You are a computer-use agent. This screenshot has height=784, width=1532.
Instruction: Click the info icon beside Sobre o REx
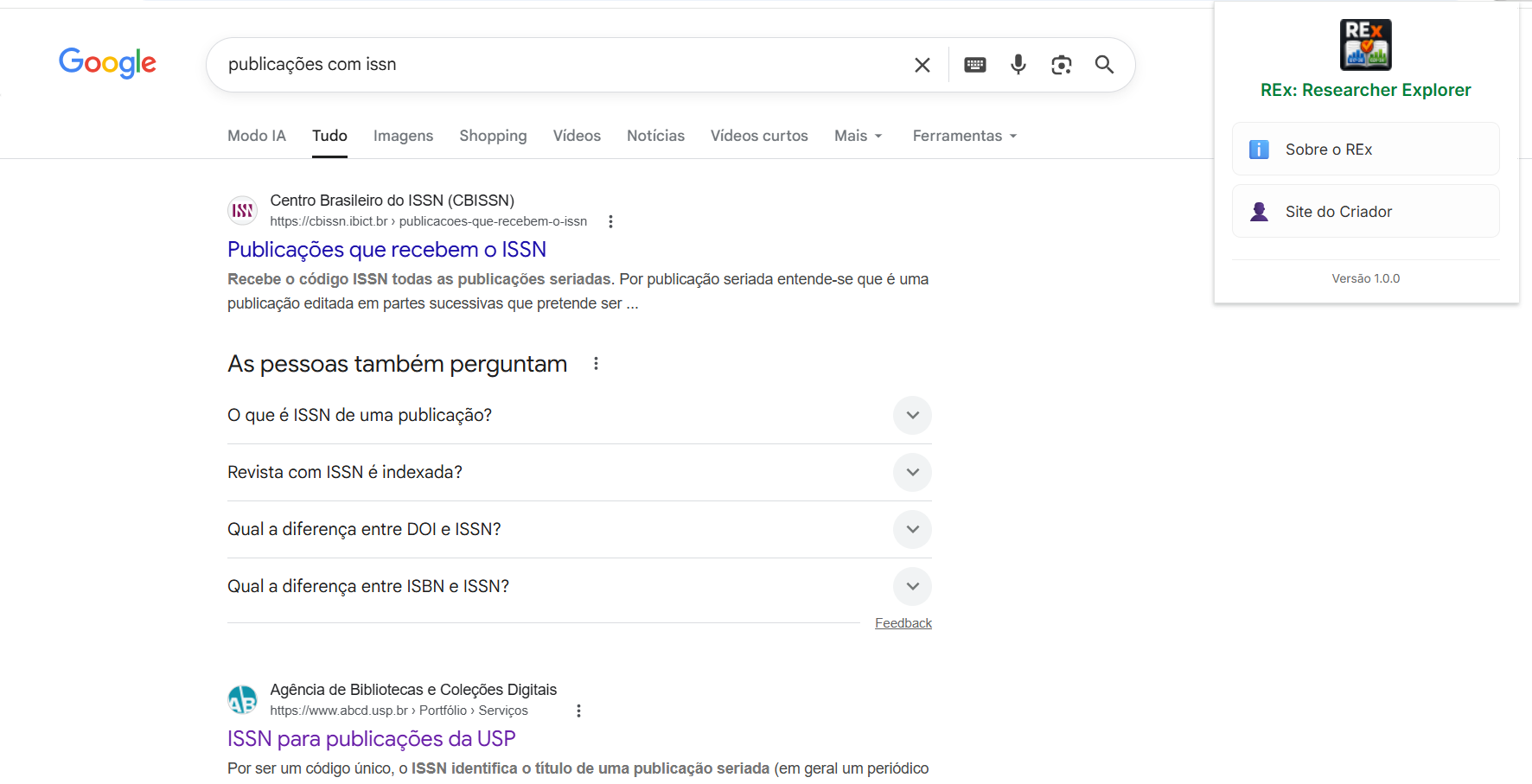pos(1260,150)
